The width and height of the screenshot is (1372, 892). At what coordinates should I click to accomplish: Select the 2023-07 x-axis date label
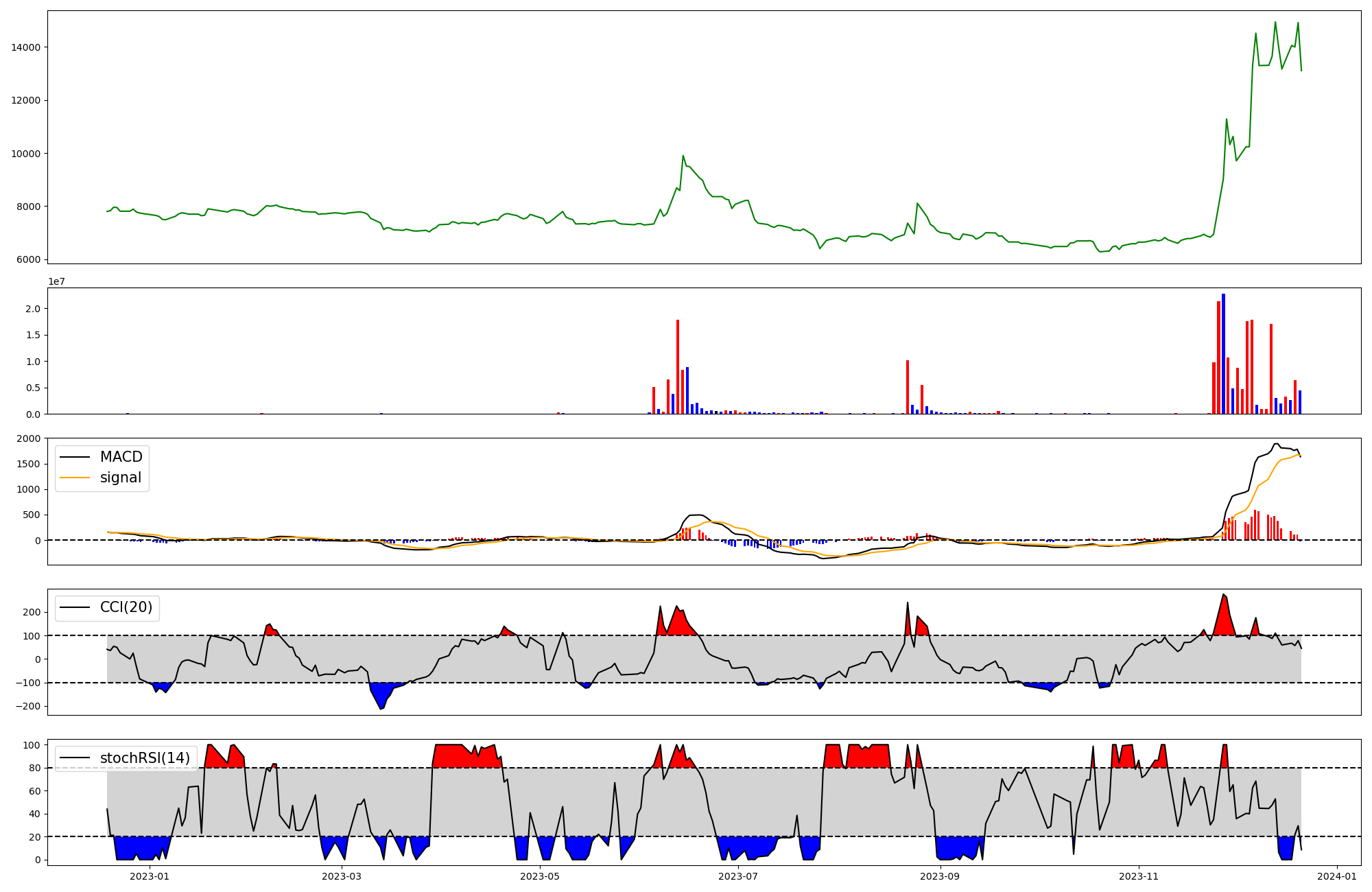[738, 876]
